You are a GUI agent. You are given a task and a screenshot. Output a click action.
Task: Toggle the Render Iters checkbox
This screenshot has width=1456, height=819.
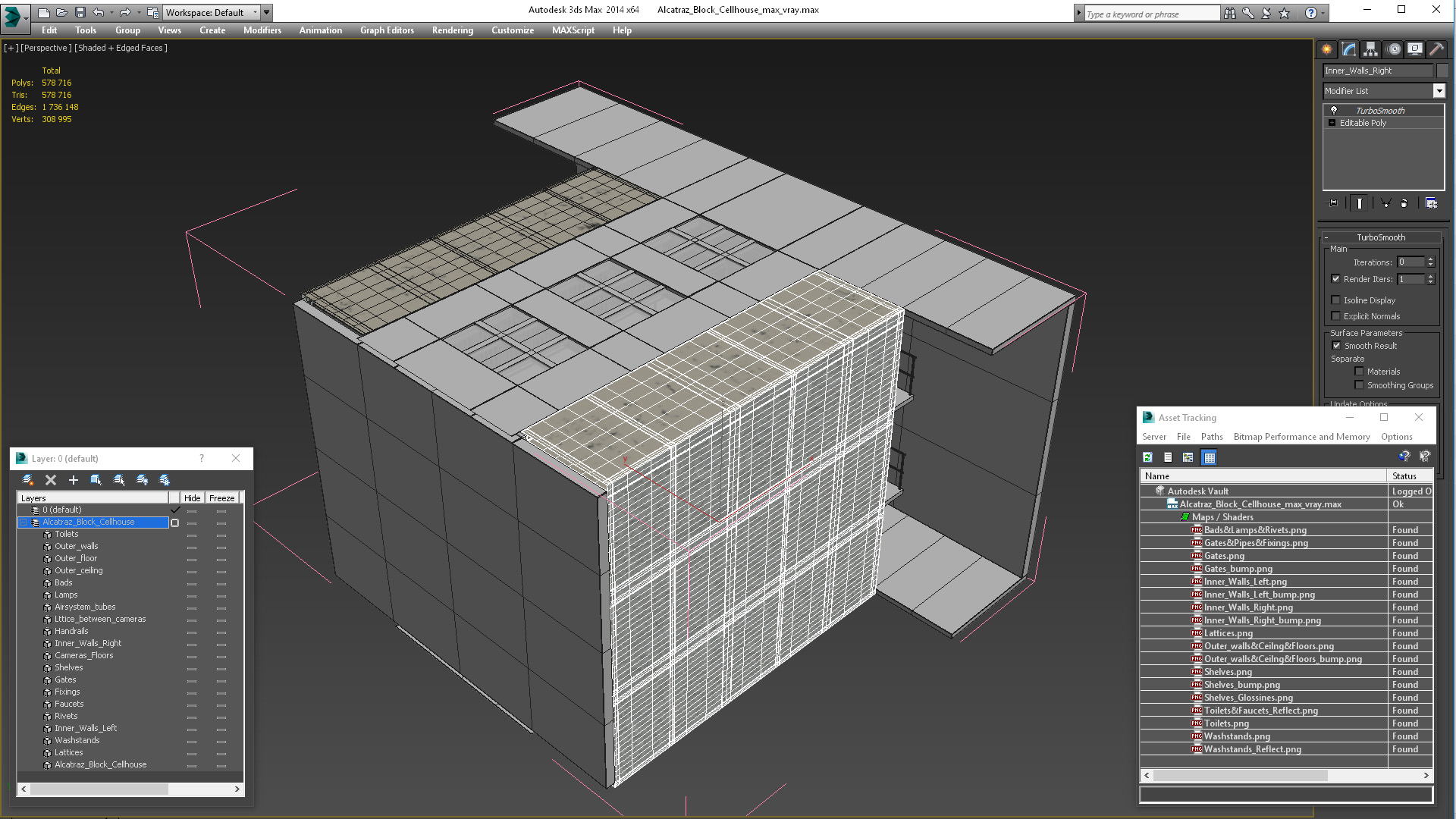click(x=1336, y=279)
